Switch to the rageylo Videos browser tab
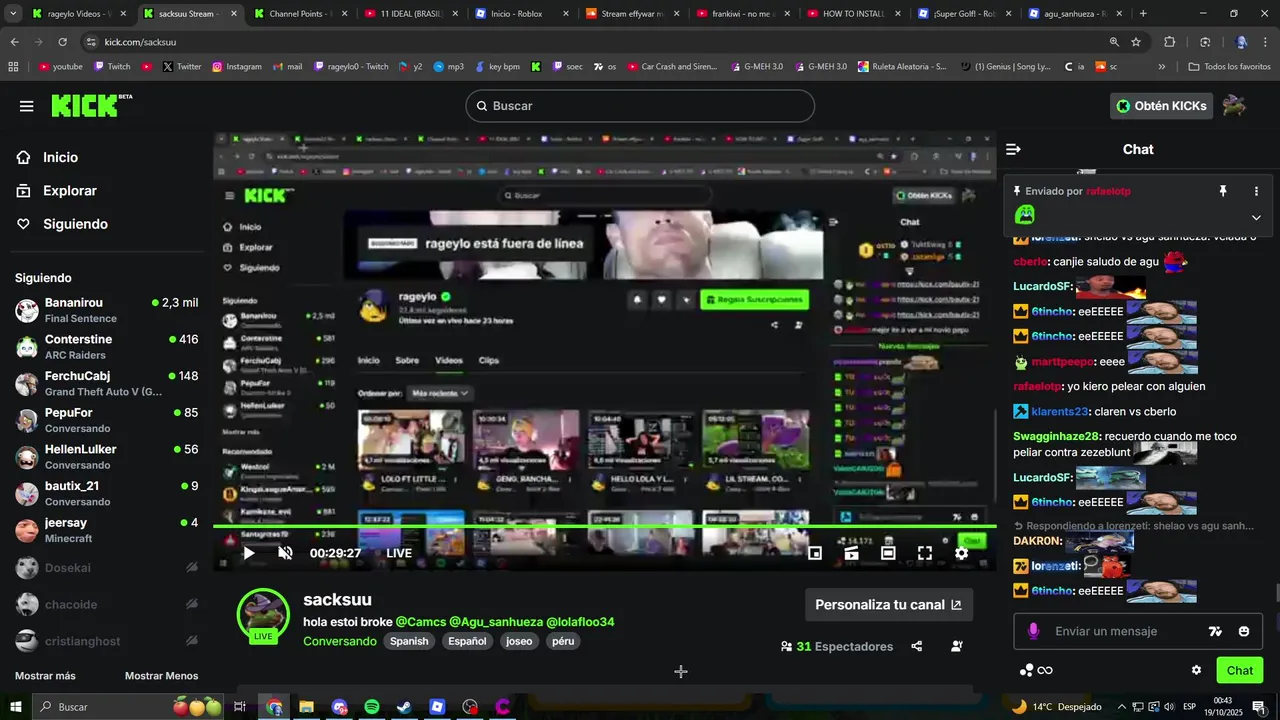Image resolution: width=1280 pixels, height=720 pixels. click(78, 14)
